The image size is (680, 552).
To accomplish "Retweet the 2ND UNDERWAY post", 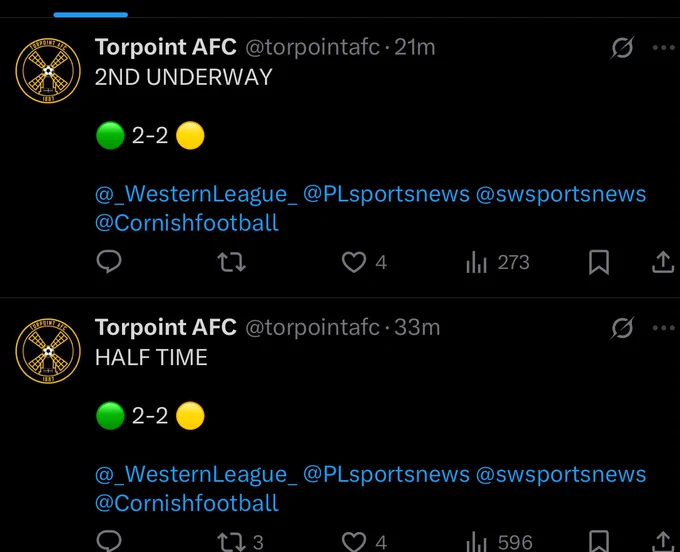I will pyautogui.click(x=232, y=262).
